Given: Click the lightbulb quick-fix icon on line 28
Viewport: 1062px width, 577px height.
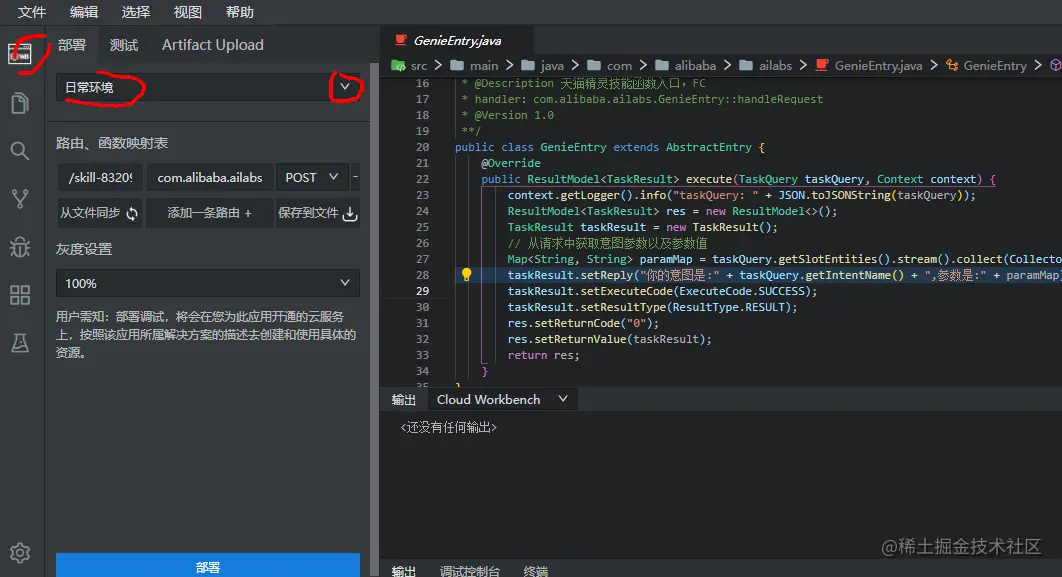Looking at the screenshot, I should (x=466, y=274).
